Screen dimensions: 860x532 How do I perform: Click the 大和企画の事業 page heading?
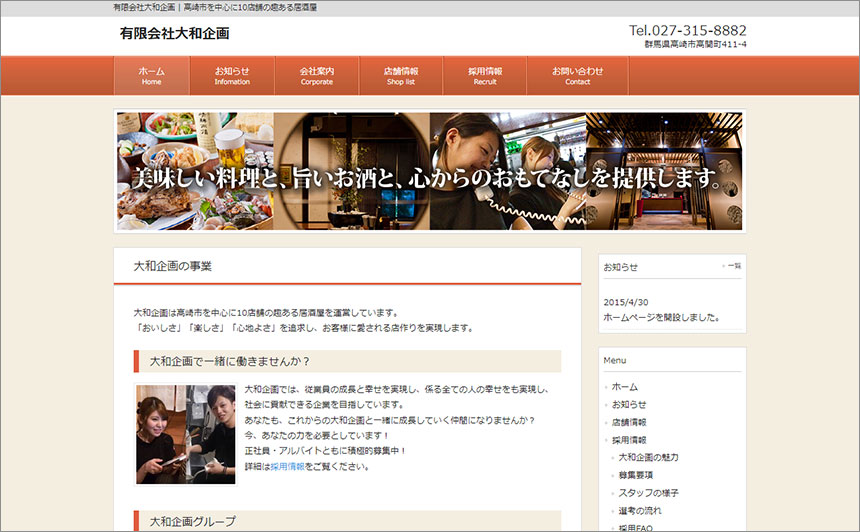[x=173, y=266]
